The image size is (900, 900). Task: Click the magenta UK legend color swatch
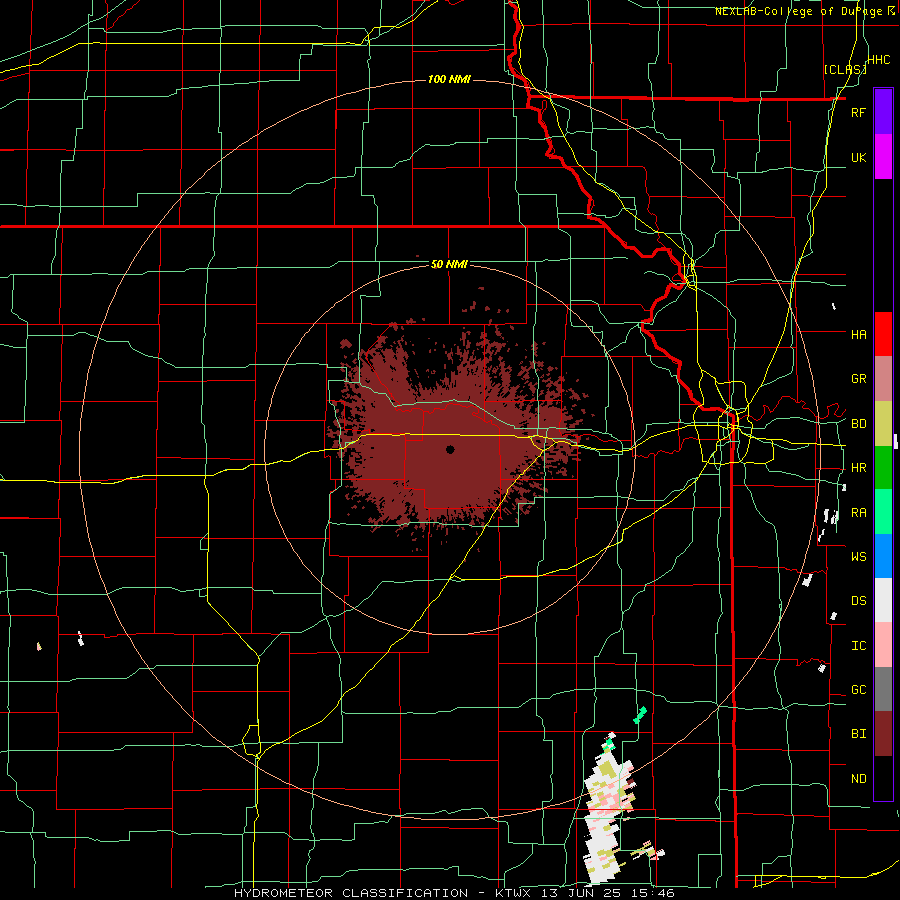[883, 157]
